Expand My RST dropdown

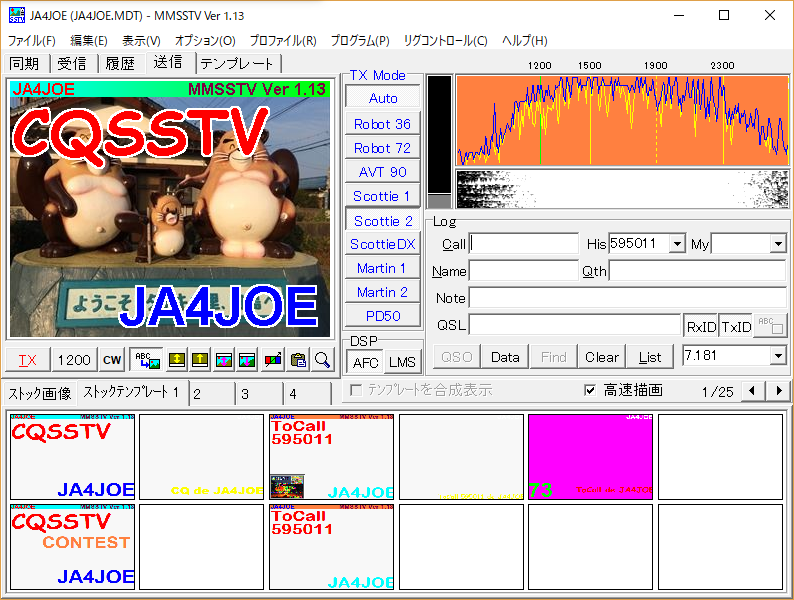tap(778, 244)
